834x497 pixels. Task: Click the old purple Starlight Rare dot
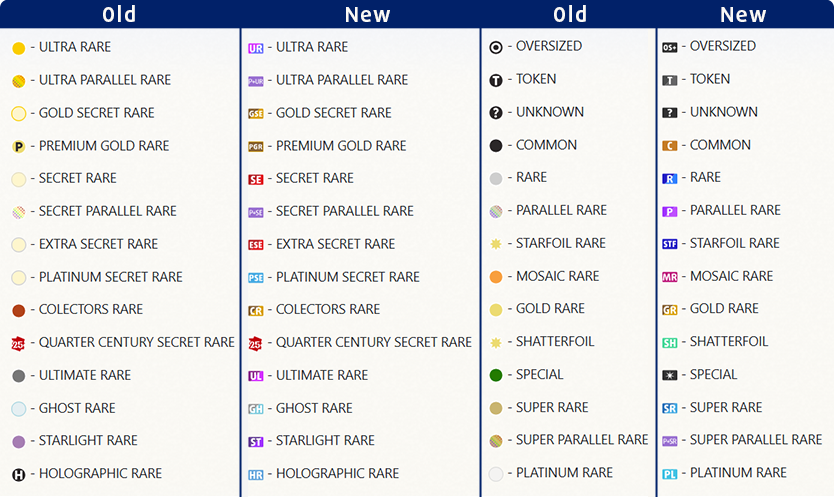point(19,442)
